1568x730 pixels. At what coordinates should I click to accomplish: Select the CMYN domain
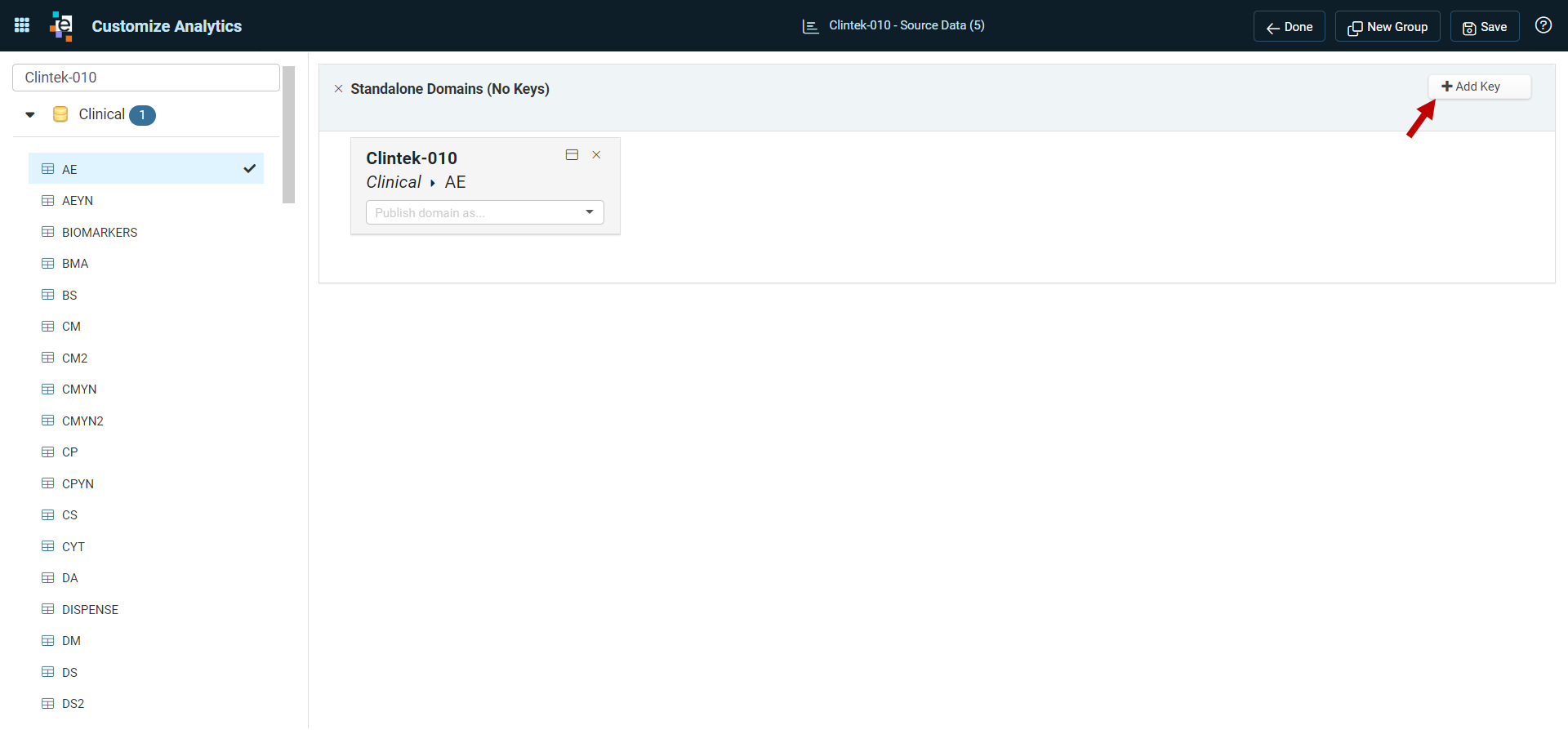coord(79,389)
